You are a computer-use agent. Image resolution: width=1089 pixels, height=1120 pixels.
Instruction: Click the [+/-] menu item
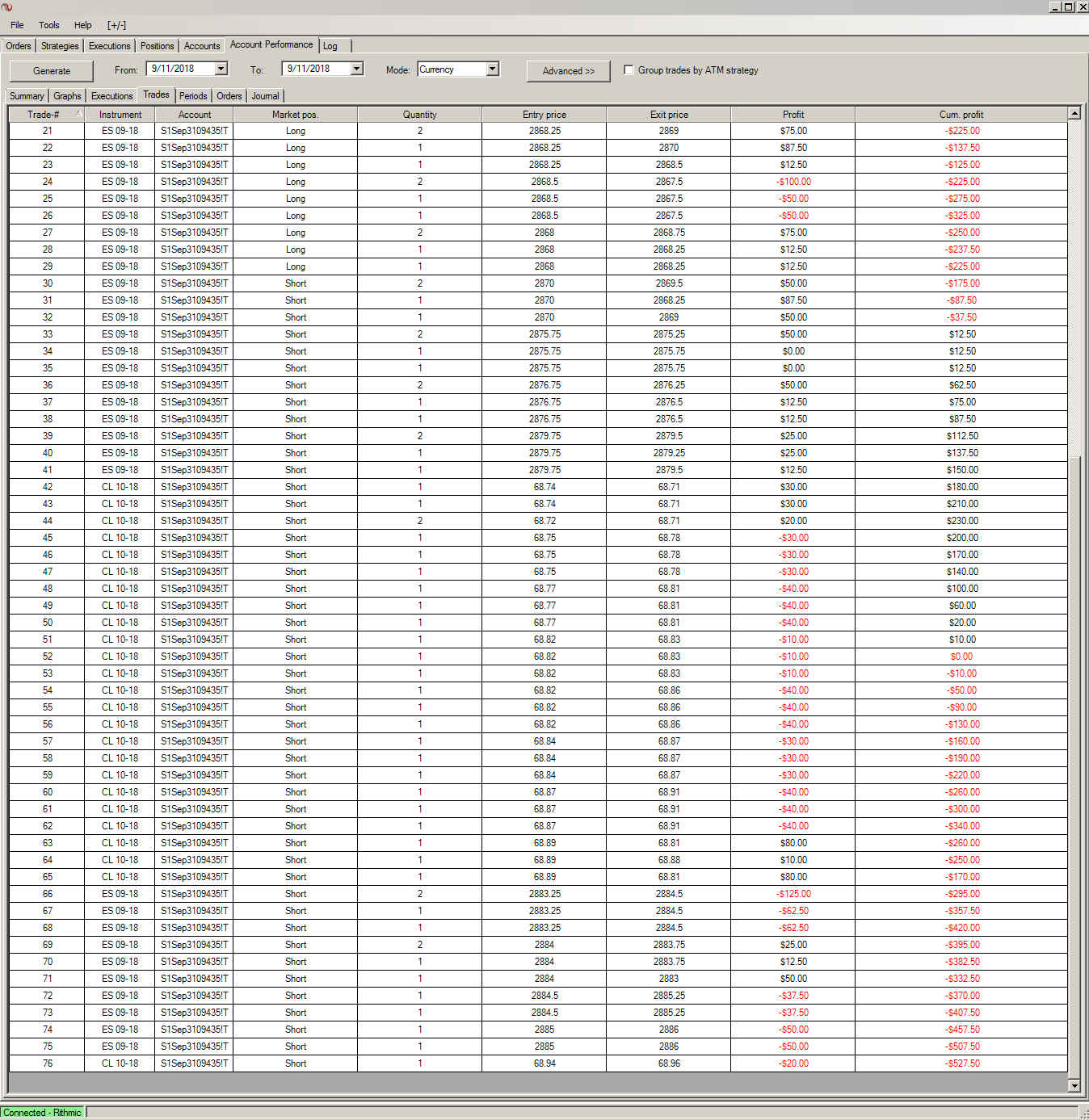pyautogui.click(x=116, y=25)
